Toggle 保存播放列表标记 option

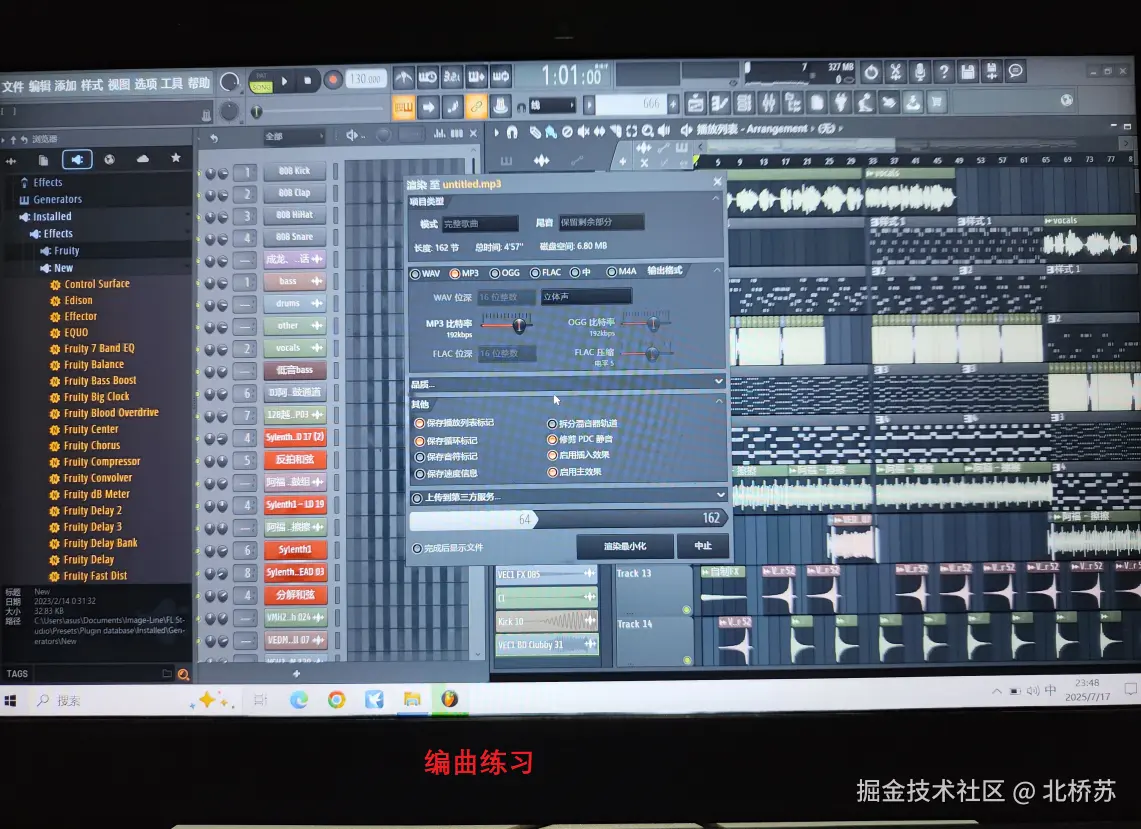(x=419, y=423)
